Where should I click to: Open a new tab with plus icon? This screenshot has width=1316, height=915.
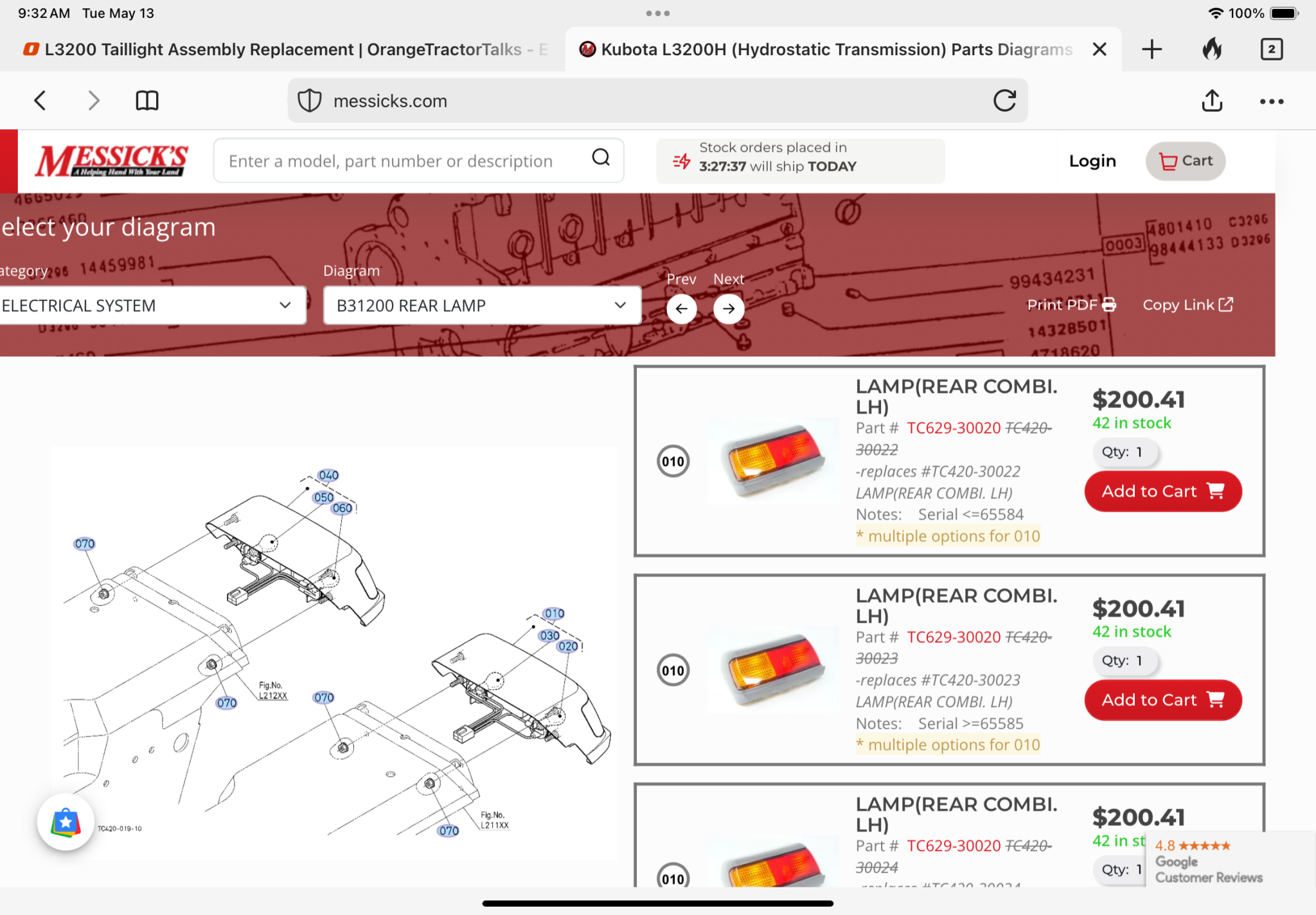pyautogui.click(x=1152, y=49)
